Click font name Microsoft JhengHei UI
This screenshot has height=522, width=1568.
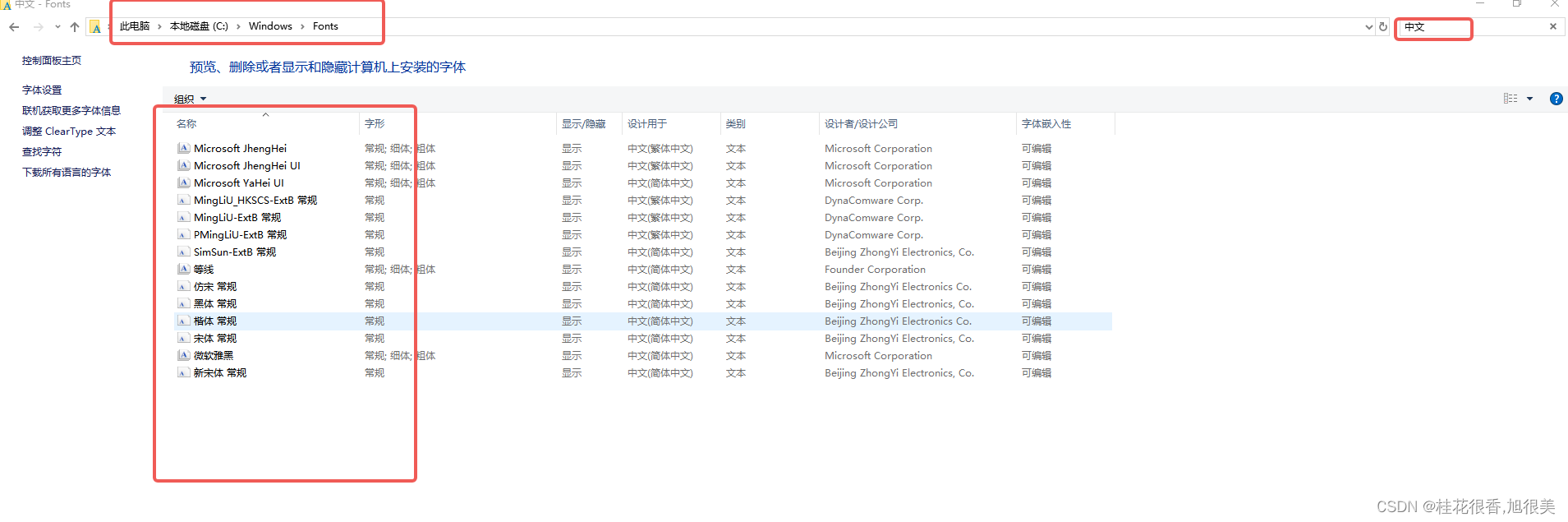[x=247, y=166]
